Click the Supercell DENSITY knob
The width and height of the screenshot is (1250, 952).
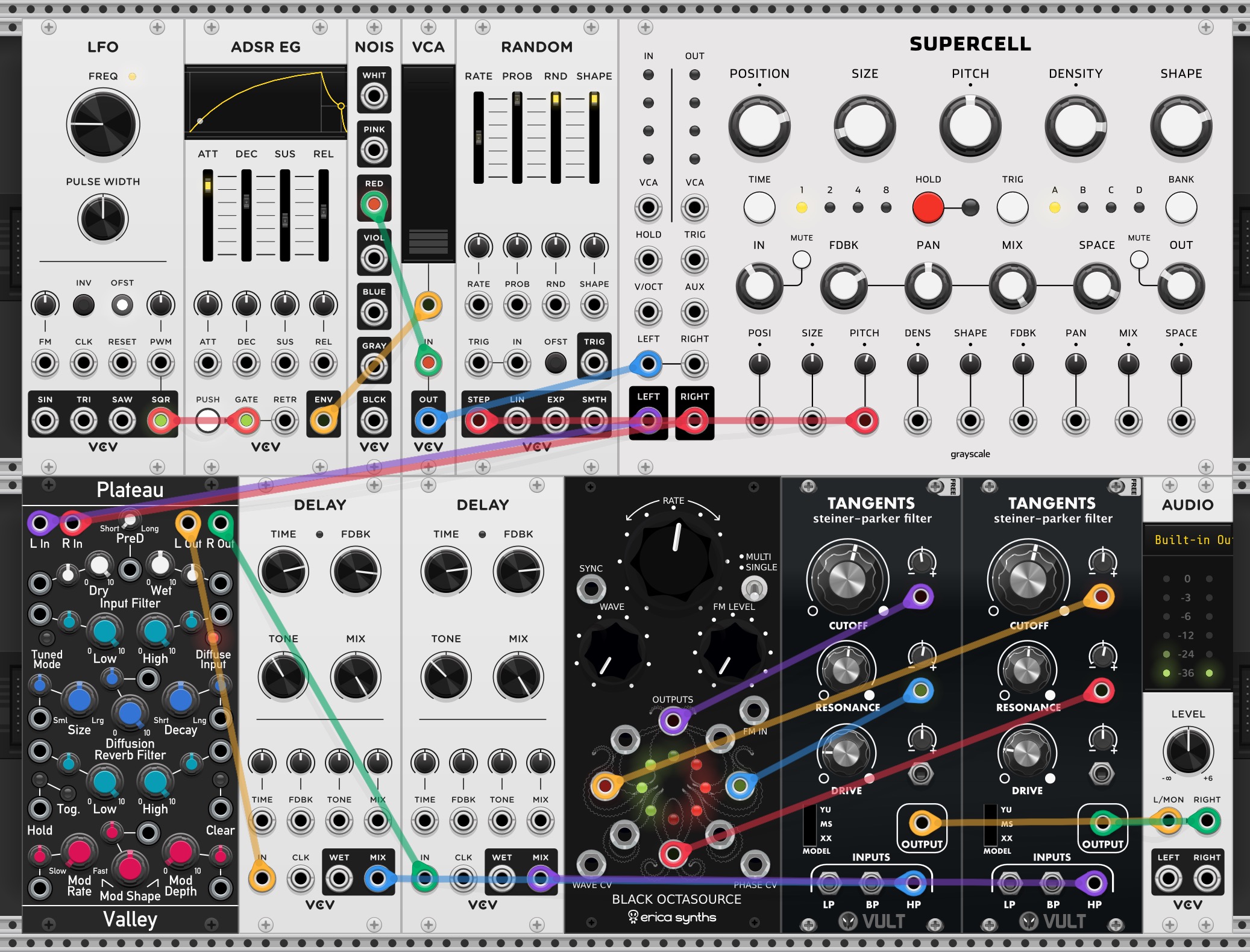coord(1076,125)
